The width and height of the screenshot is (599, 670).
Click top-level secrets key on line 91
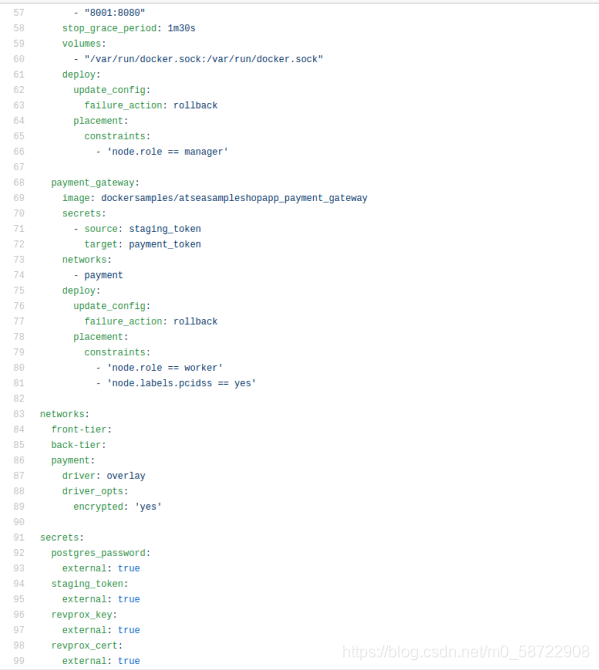[x=59, y=538]
